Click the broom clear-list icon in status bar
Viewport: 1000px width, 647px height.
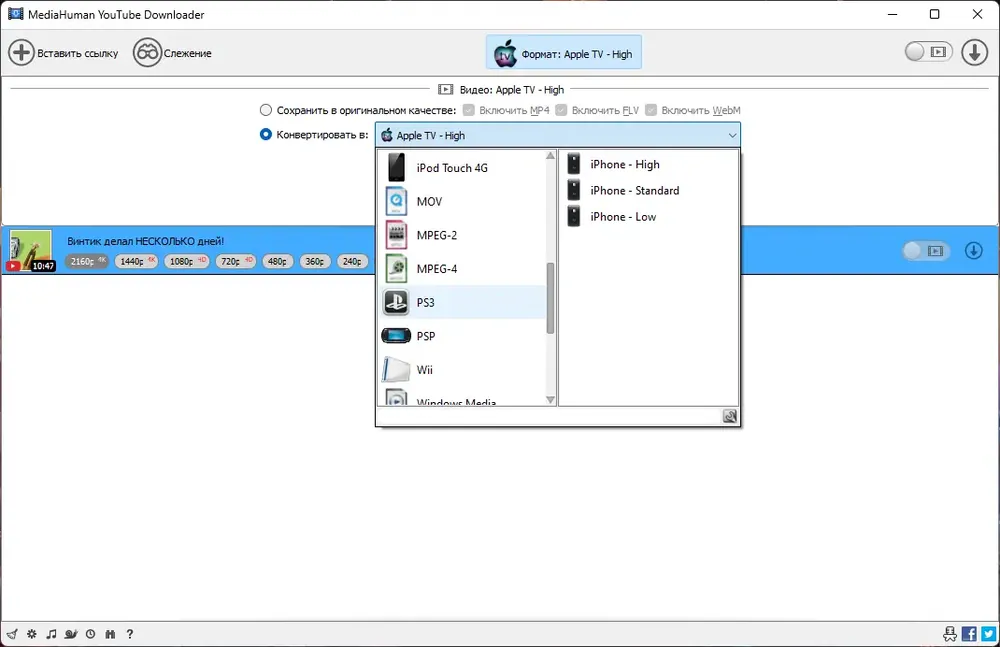click(x=12, y=634)
